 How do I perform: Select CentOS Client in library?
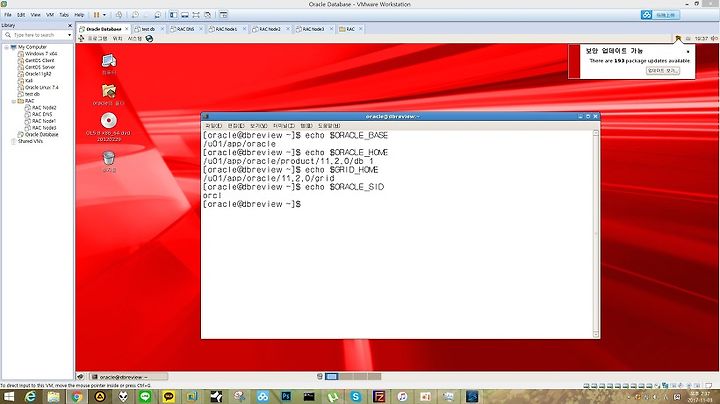pyautogui.click(x=39, y=61)
